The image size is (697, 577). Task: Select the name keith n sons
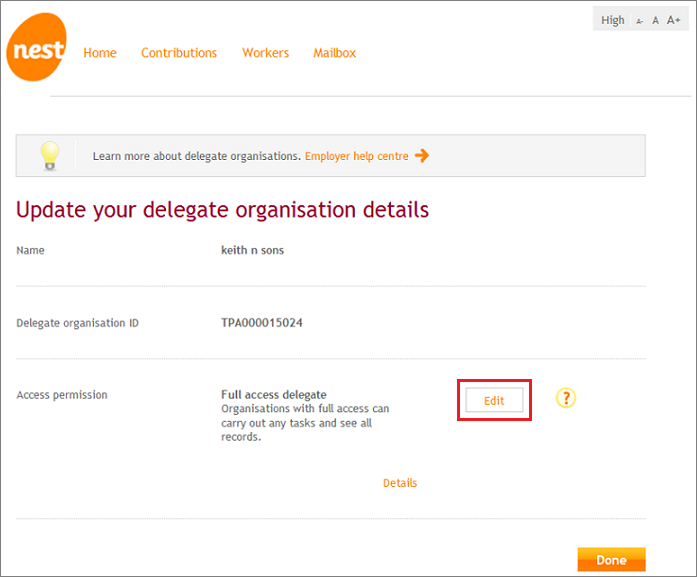pos(252,250)
